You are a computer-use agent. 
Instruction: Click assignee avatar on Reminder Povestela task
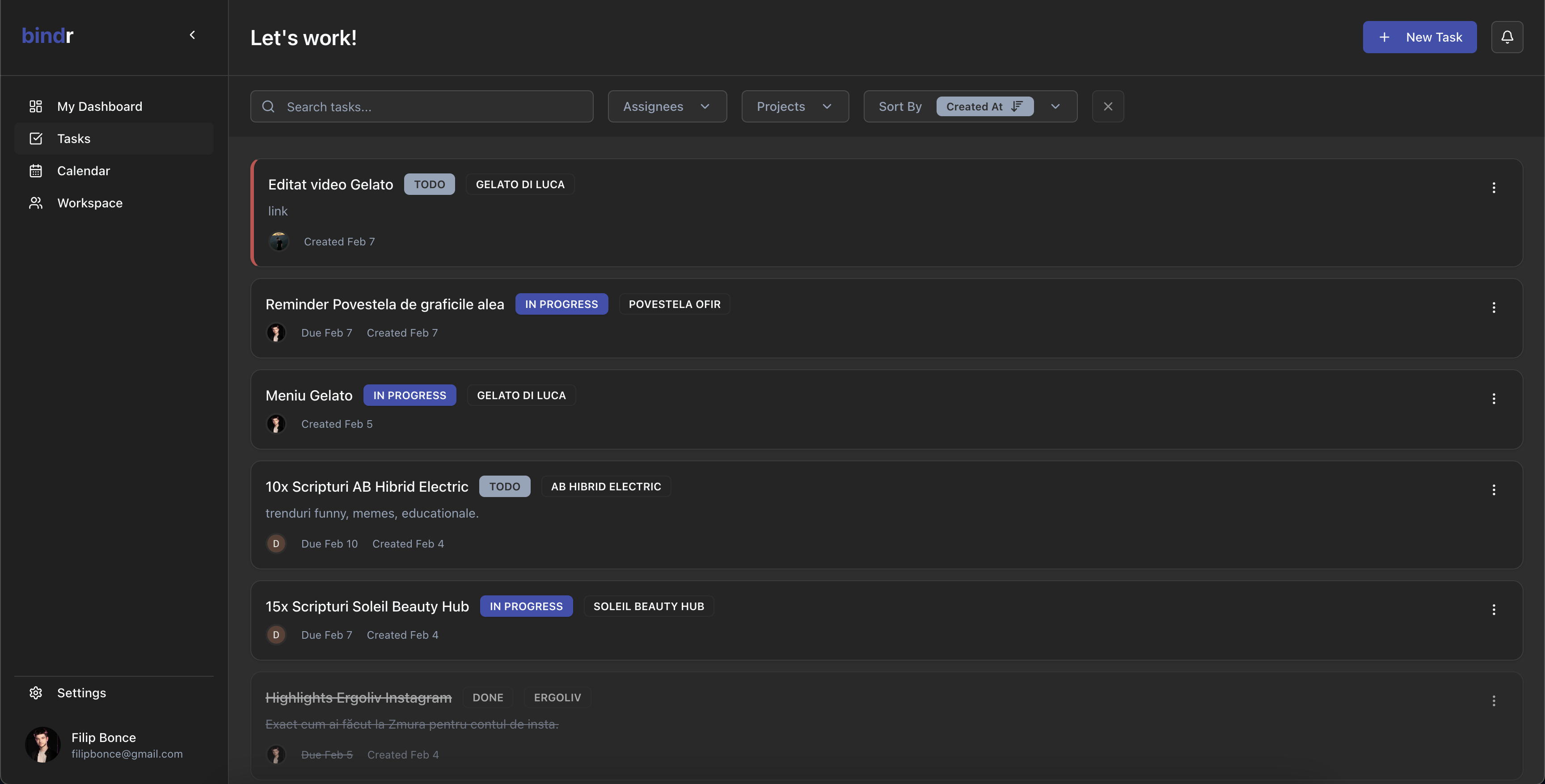pyautogui.click(x=276, y=333)
